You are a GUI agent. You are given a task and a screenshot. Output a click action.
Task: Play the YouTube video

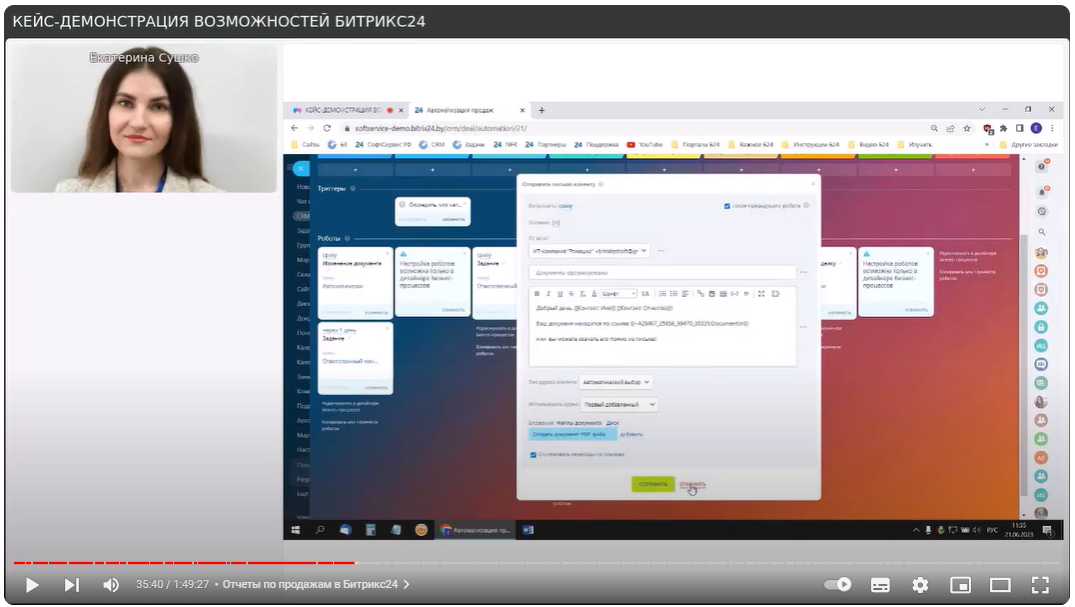tap(32, 585)
